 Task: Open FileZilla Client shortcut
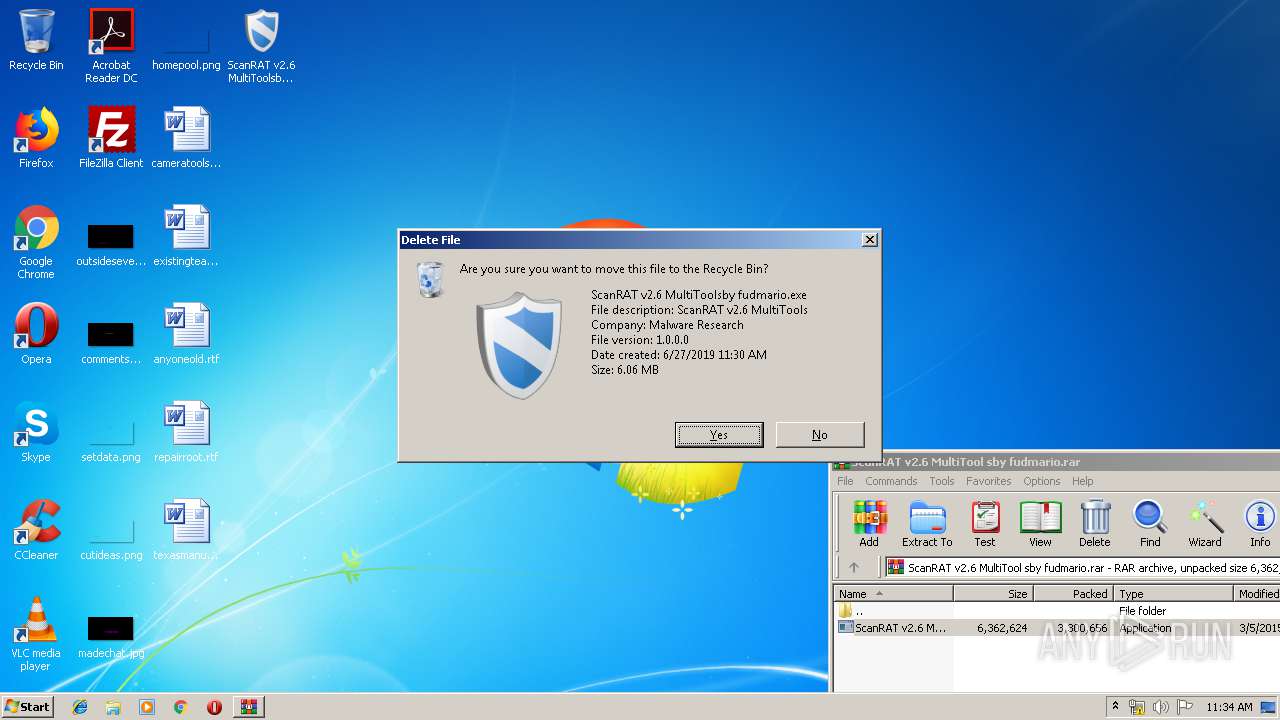pyautogui.click(x=111, y=138)
